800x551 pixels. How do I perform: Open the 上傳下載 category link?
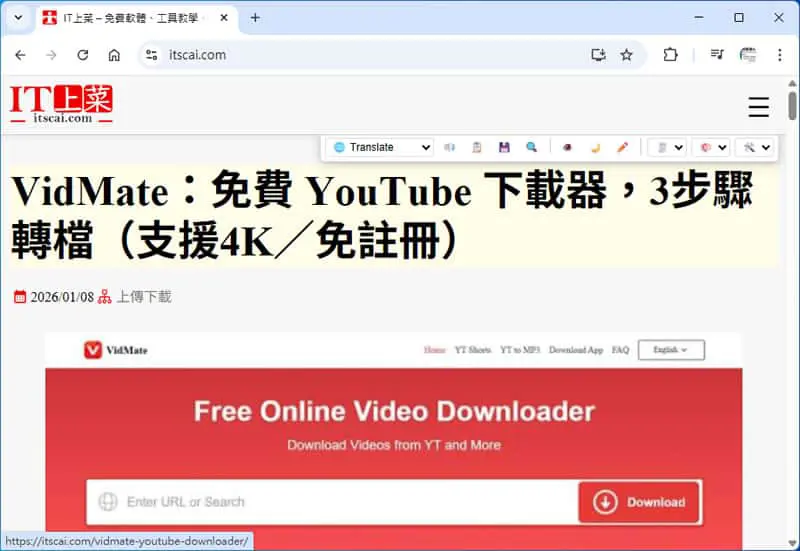(x=144, y=297)
